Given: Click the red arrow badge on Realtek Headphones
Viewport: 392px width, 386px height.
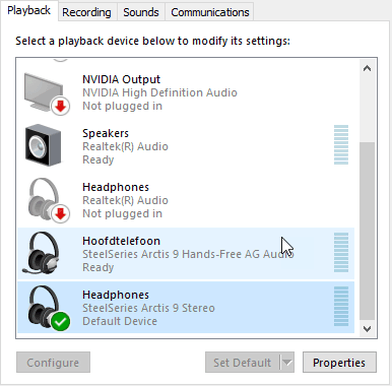Looking at the screenshot, I should pyautogui.click(x=60, y=214).
